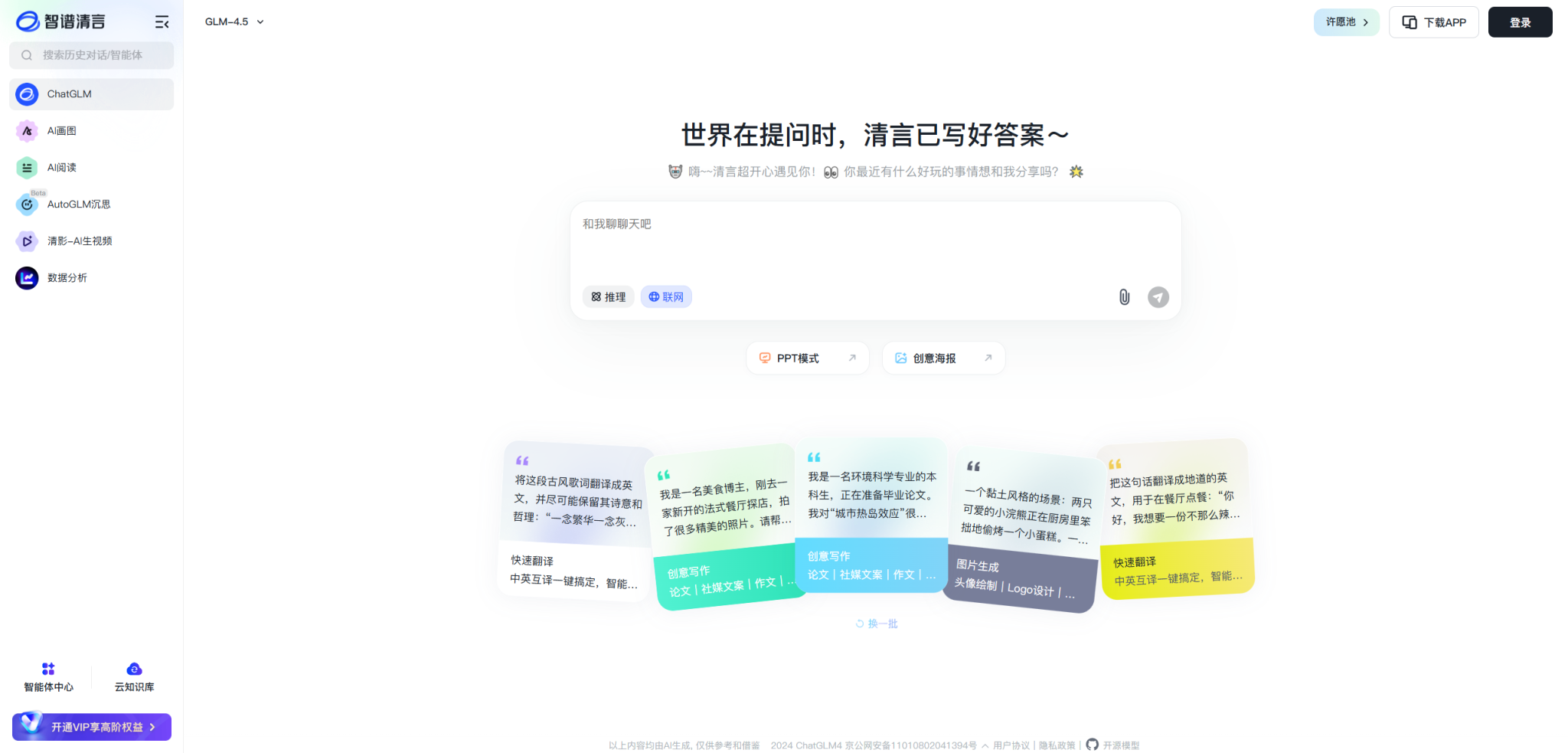This screenshot has height=753, width=1568.
Task: Click the refresh icon beside 换一批
Action: (860, 624)
